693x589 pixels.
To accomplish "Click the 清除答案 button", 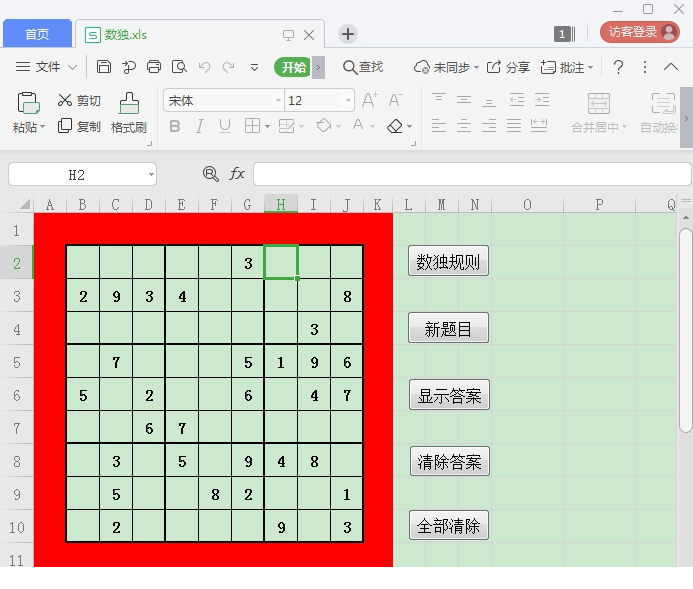I will click(449, 461).
